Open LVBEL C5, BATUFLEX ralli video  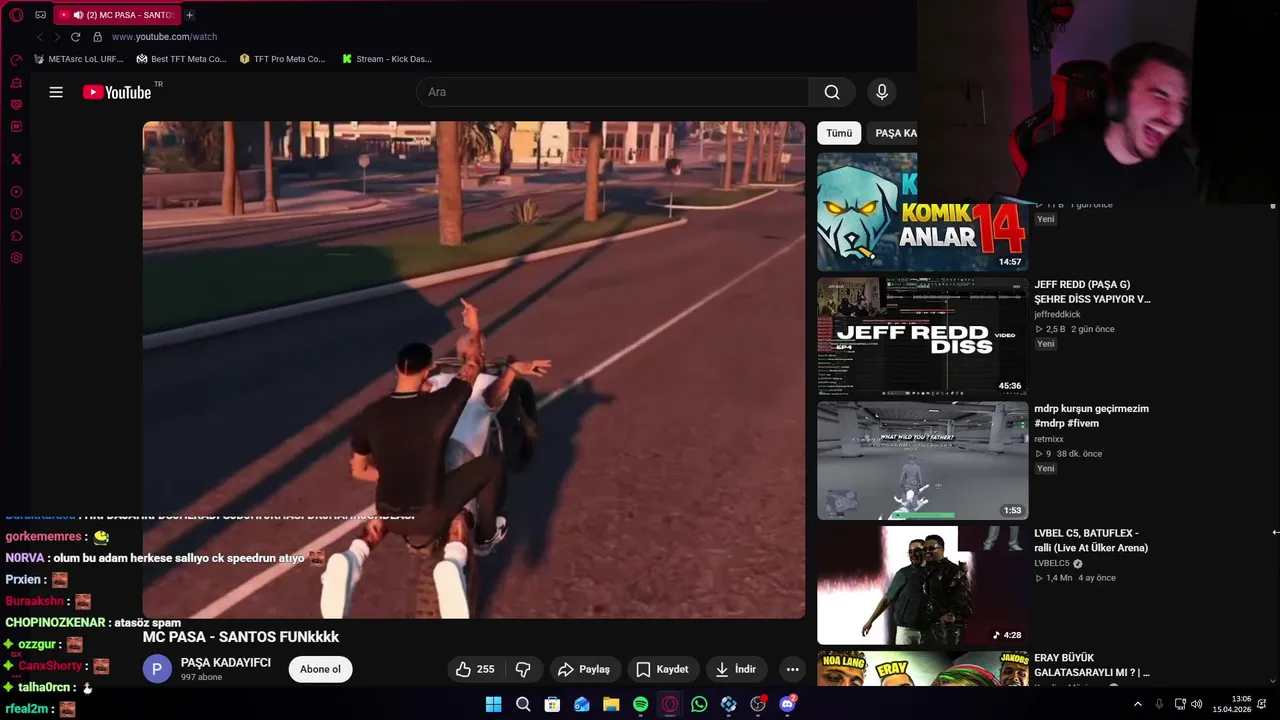pos(1091,540)
